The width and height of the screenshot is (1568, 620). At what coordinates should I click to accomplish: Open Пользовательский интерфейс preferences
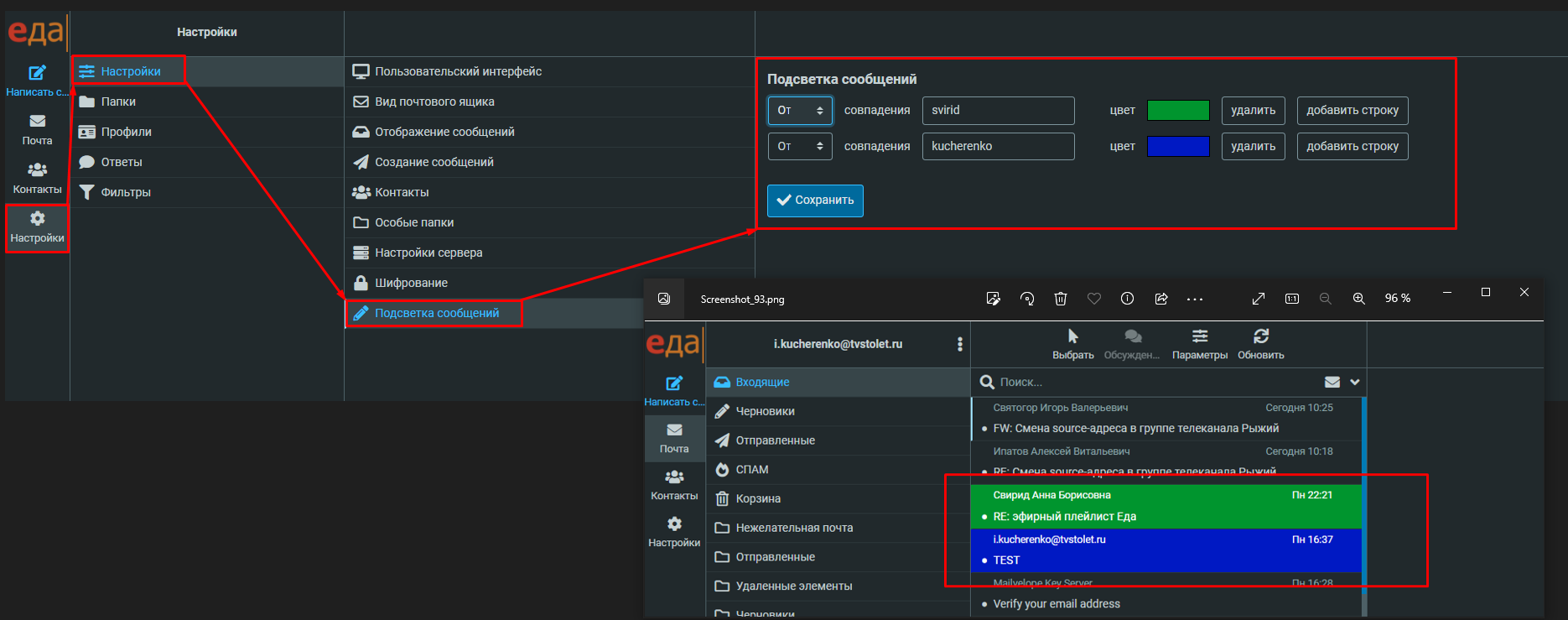tap(549, 71)
